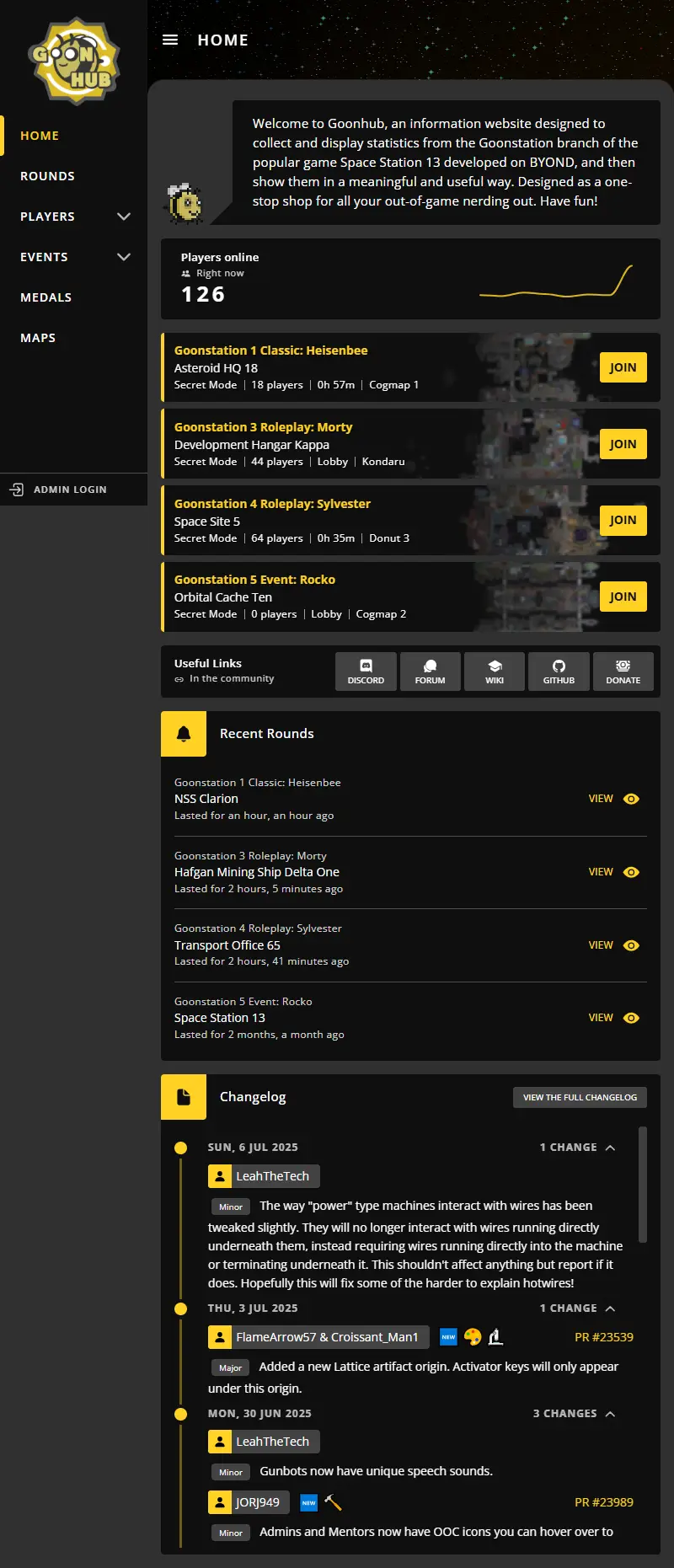Click the players online sparkline chart
The image size is (674, 1568).
556,281
